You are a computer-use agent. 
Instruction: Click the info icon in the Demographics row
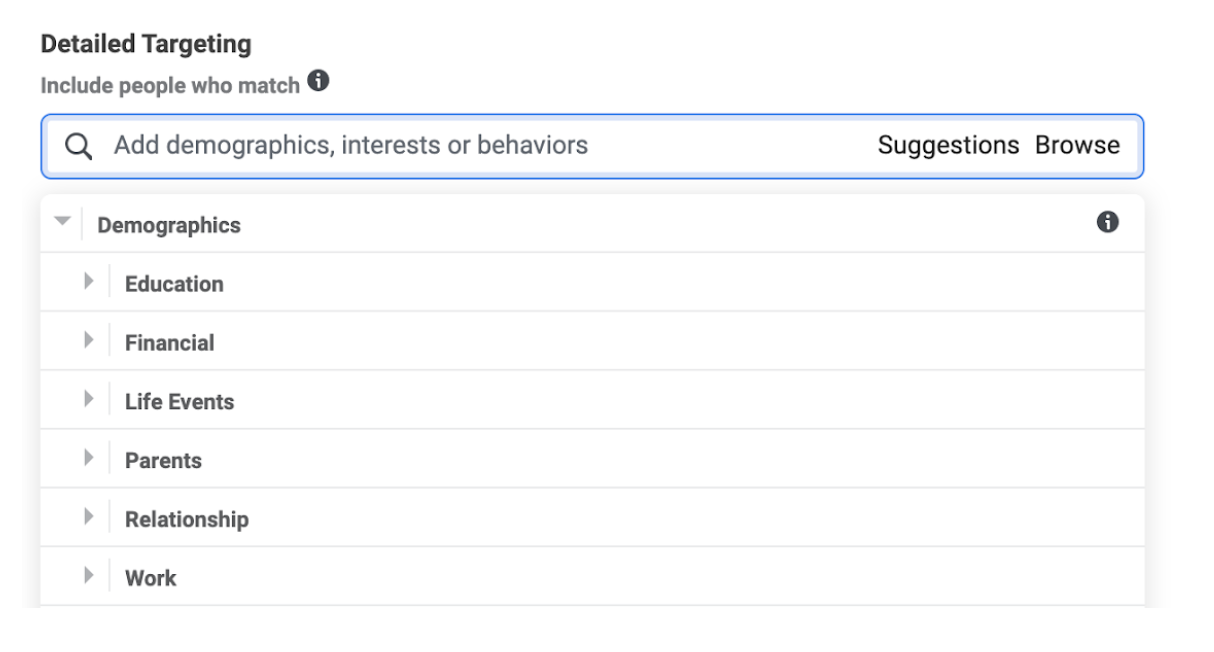pyautogui.click(x=1107, y=222)
